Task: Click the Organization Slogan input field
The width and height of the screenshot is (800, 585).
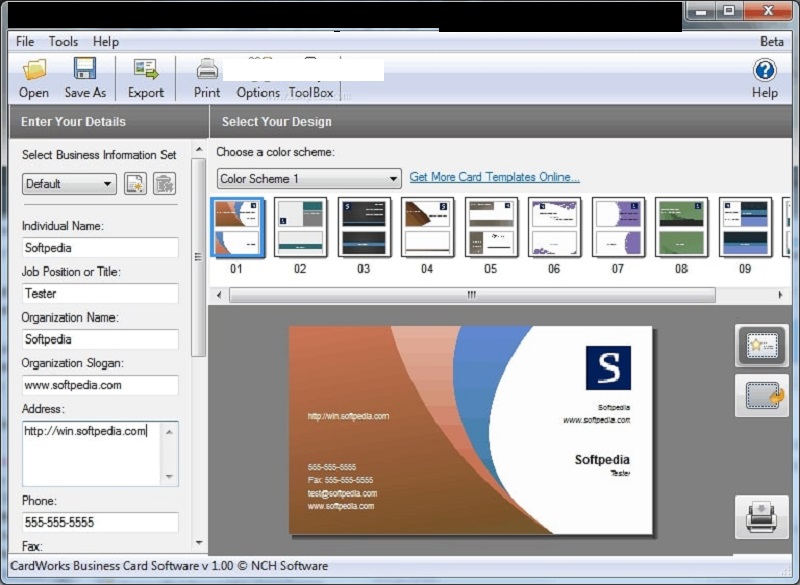Action: click(100, 385)
